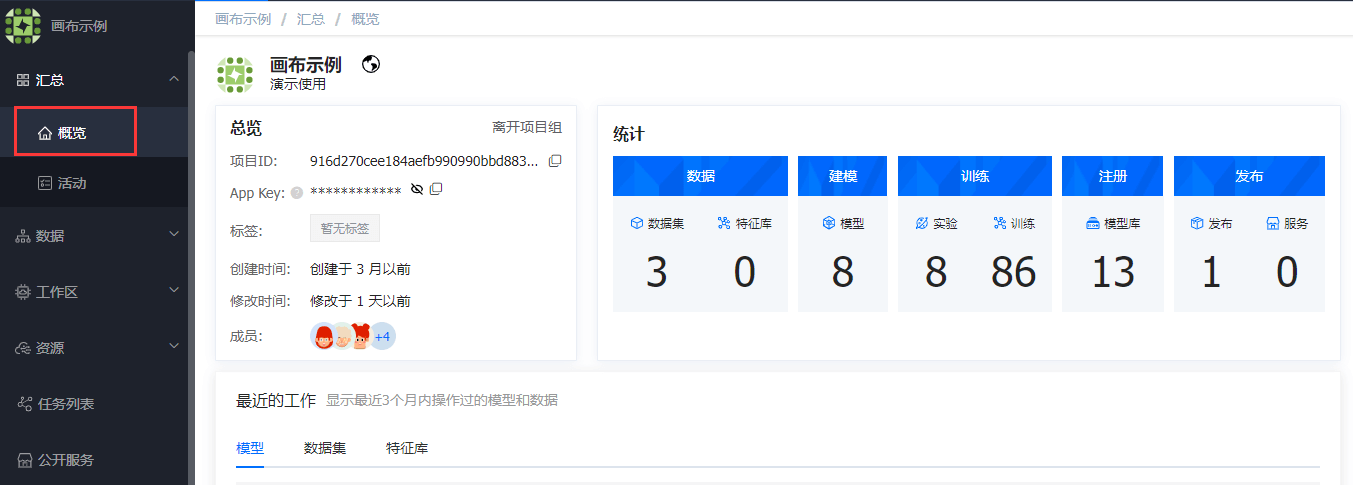Copy the App Key with the copy icon
This screenshot has width=1353, height=485.
click(436, 189)
